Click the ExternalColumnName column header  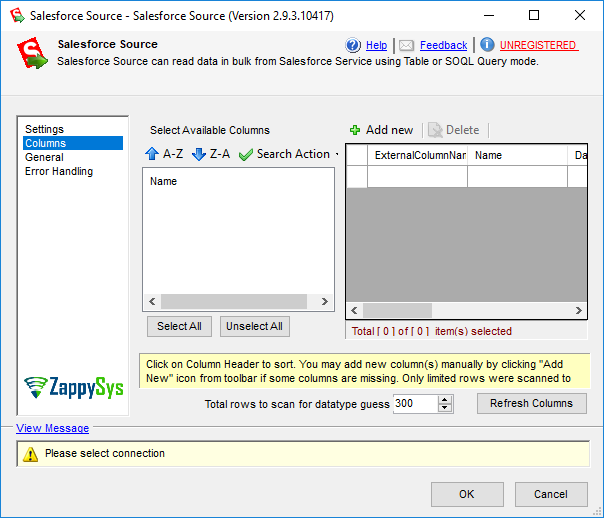coord(418,155)
